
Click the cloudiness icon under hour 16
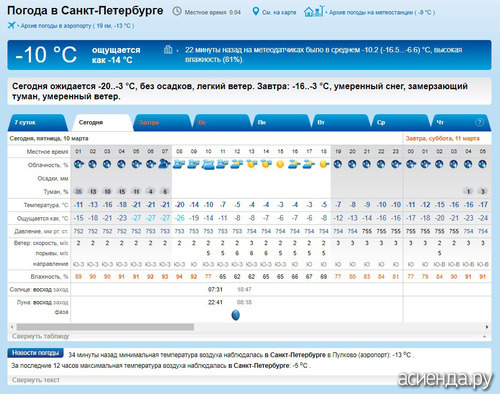tap(295, 164)
